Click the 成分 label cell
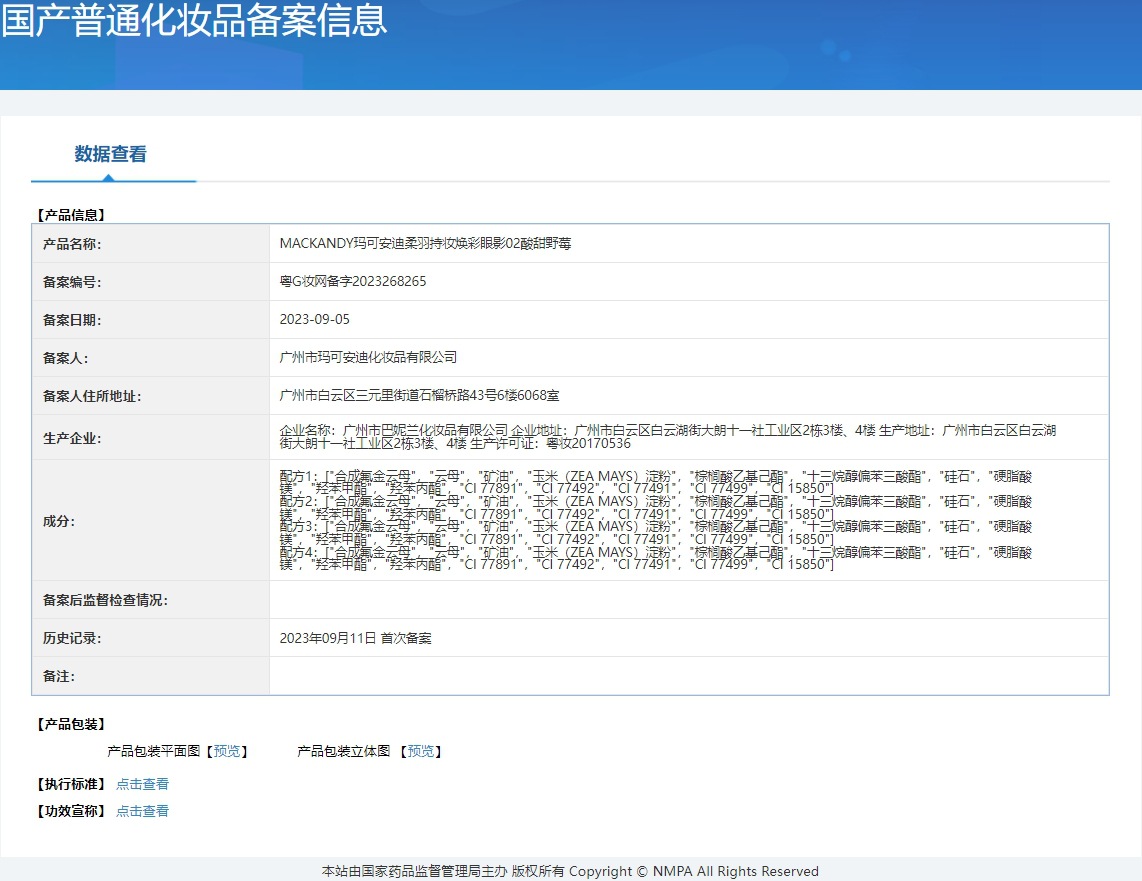 151,521
